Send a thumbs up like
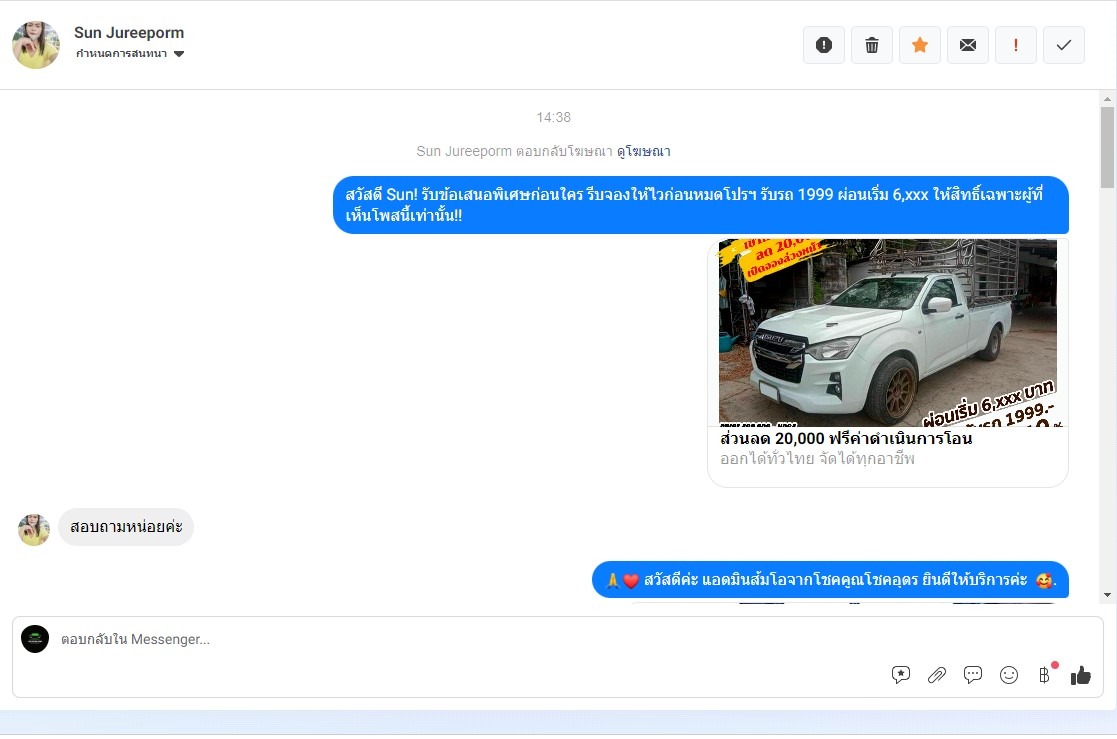 coord(1081,675)
